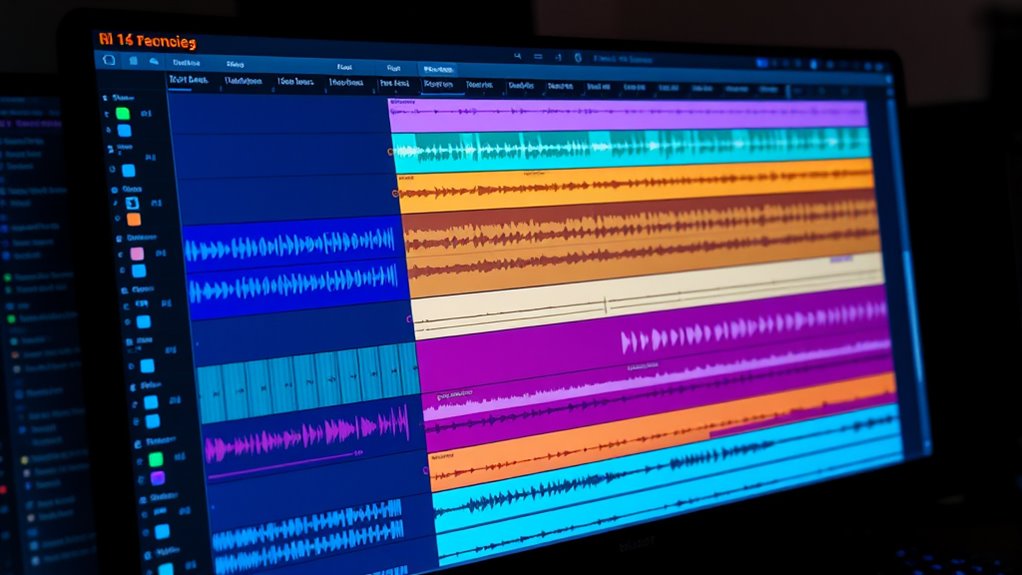Click the grid icon beside the cloud icon
Screen dimensions: 1022x575
tap(133, 61)
